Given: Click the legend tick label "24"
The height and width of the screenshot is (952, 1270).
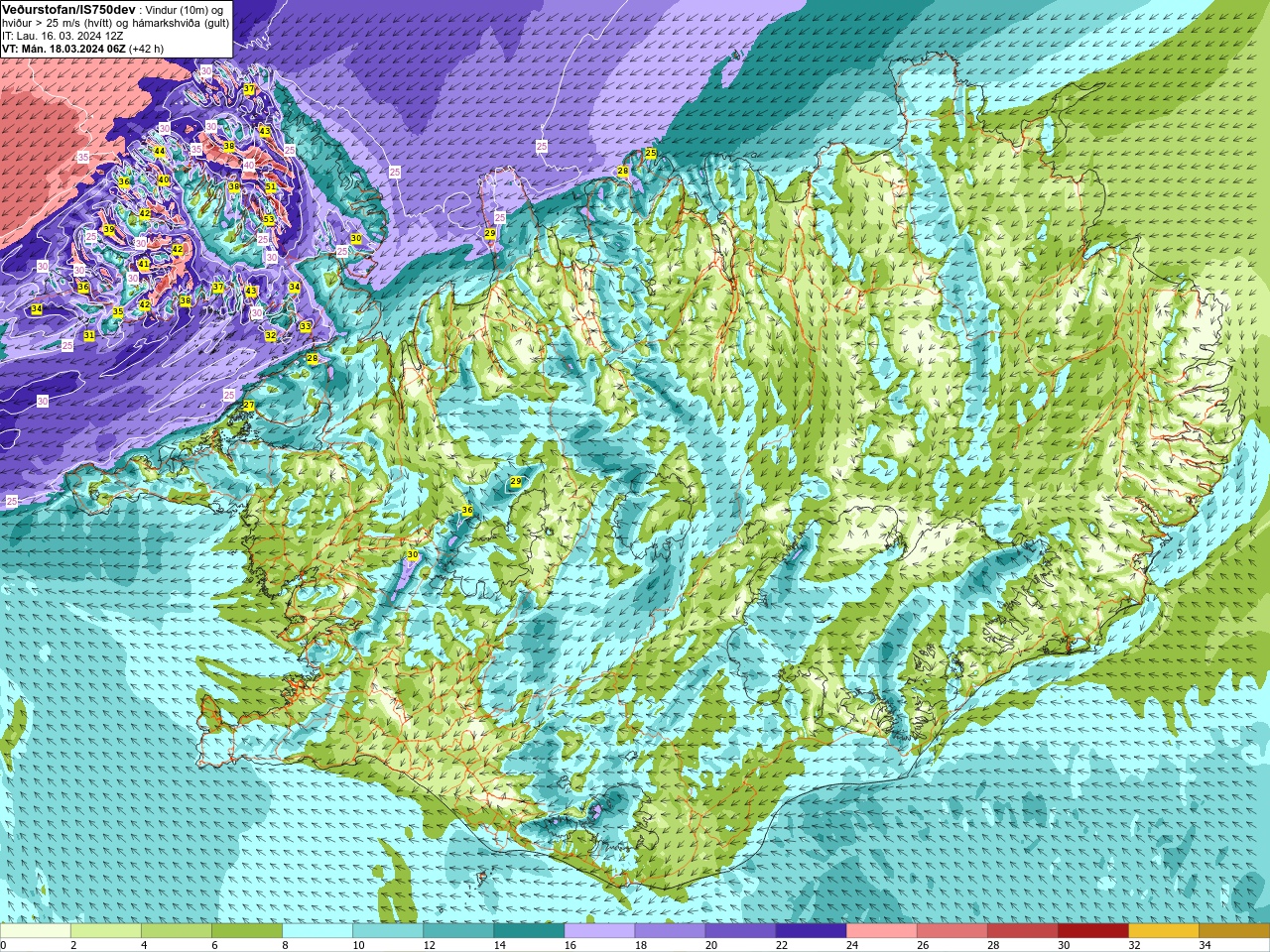Looking at the screenshot, I should coord(852,945).
